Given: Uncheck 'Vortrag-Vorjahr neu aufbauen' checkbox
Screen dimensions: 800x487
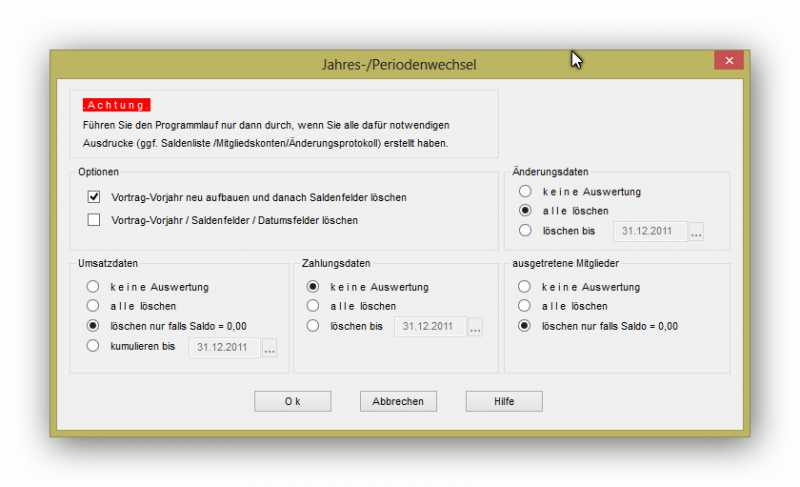Looking at the screenshot, I should coord(94,198).
